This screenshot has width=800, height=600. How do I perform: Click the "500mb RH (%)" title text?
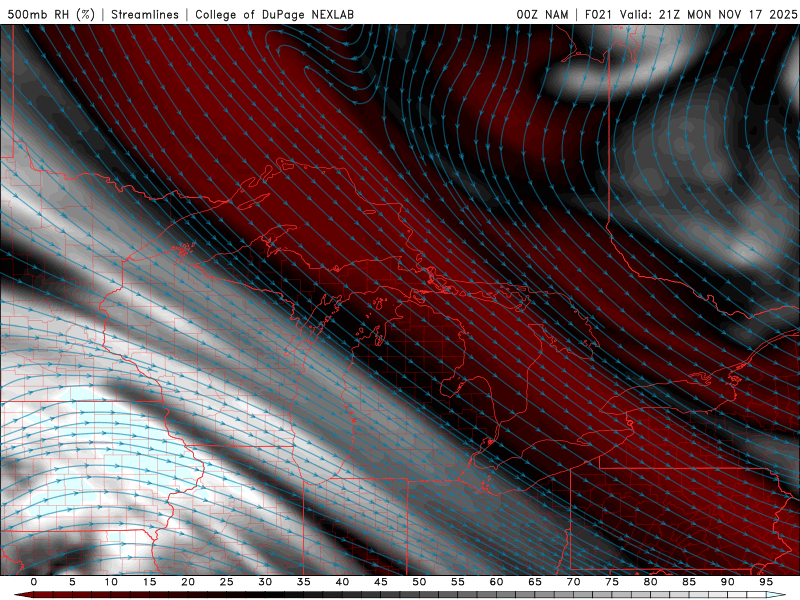[51, 14]
